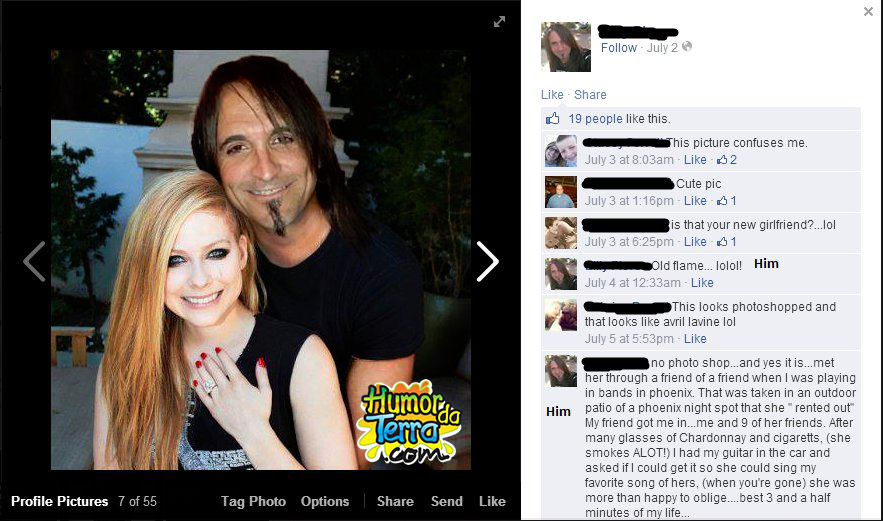
Task: Close the photo viewer with X
Action: (x=868, y=11)
